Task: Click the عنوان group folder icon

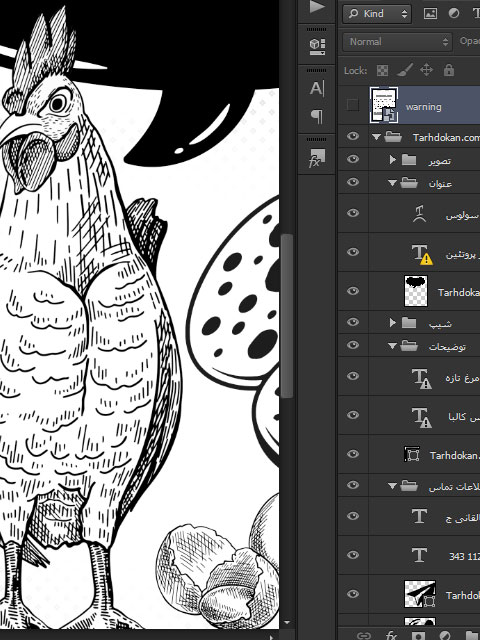Action: (x=409, y=183)
